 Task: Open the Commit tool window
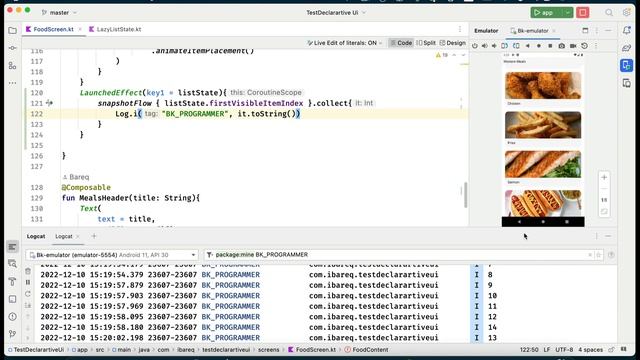click(x=13, y=48)
